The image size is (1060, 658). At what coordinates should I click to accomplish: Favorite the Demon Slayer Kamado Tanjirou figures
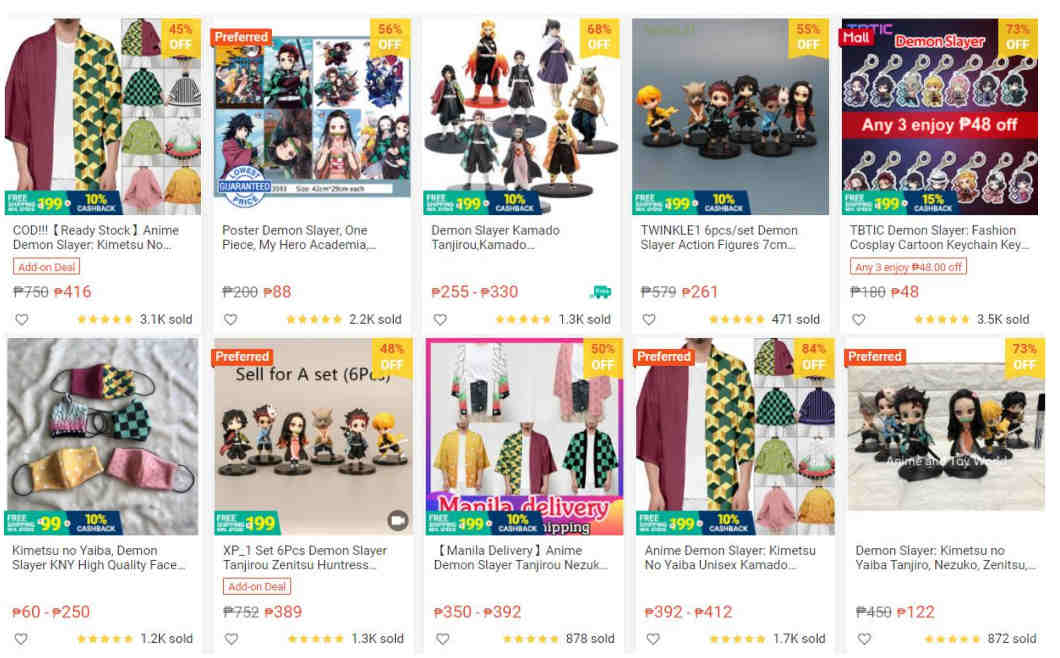coord(440,319)
